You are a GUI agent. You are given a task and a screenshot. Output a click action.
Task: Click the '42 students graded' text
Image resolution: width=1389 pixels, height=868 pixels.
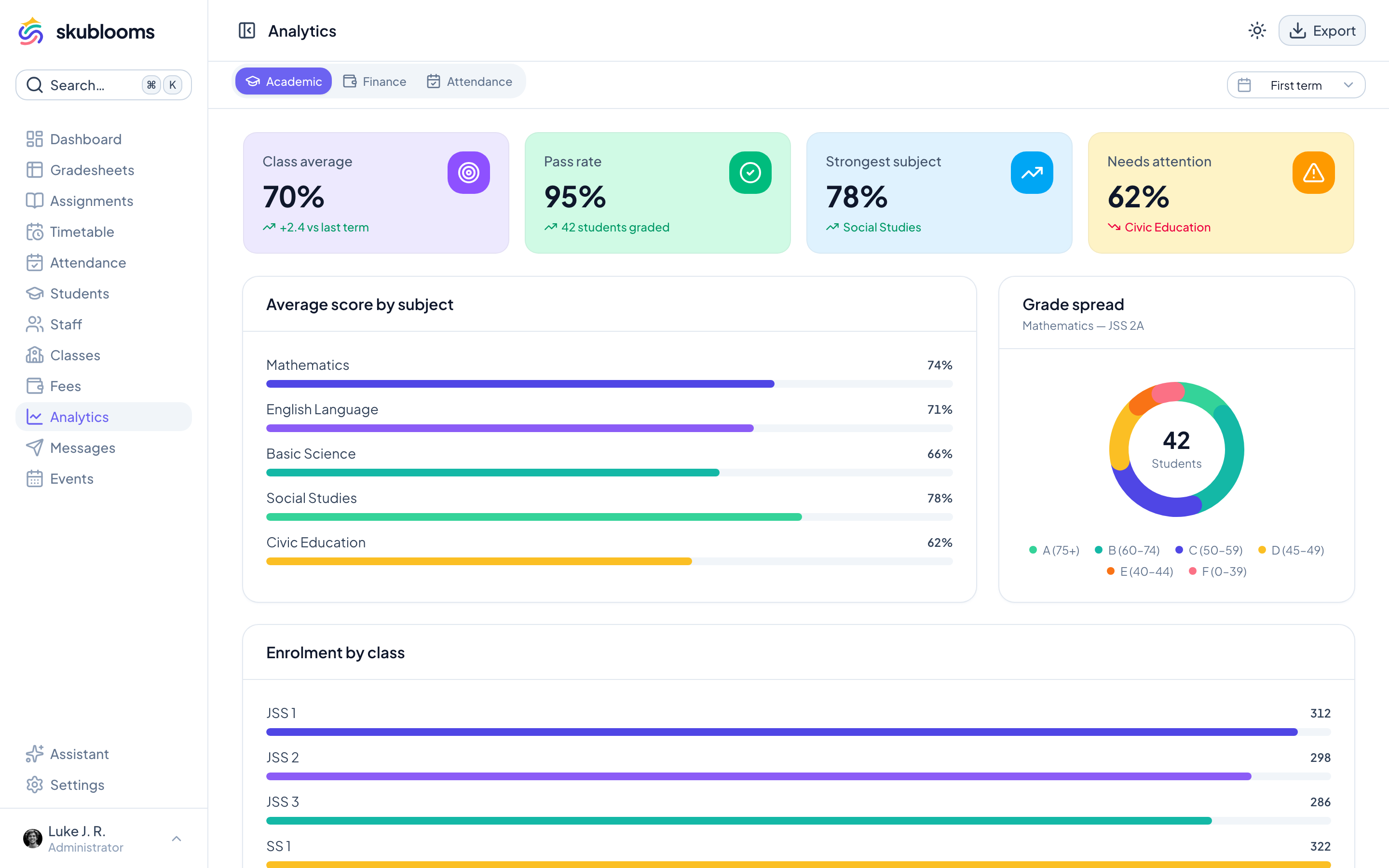615,227
